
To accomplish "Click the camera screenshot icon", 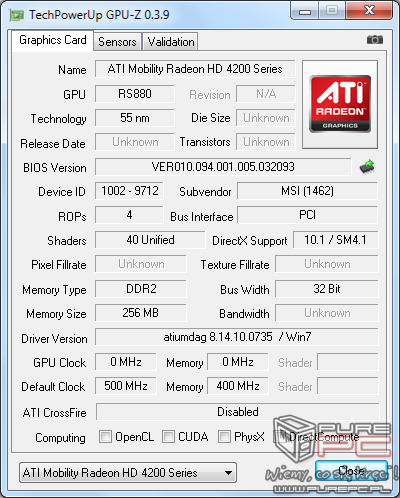I will pos(375,40).
